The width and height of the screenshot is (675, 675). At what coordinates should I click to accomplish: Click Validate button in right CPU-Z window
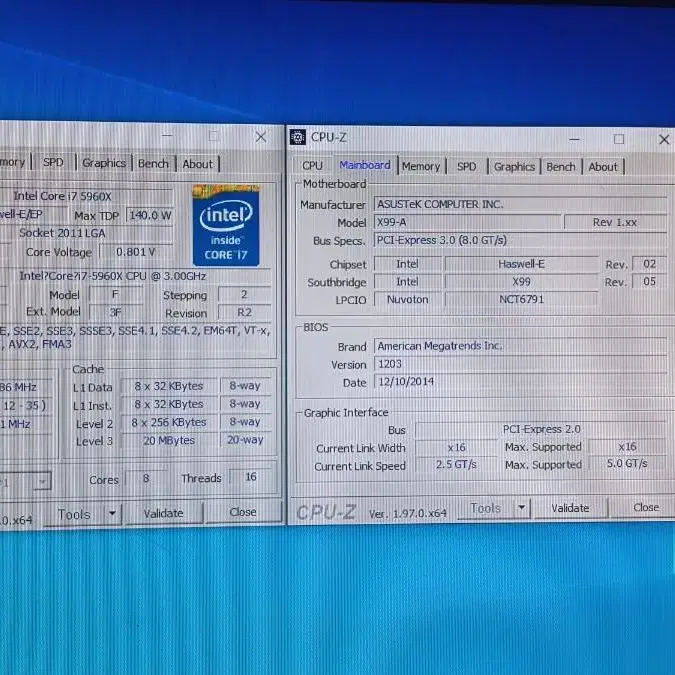pos(570,508)
